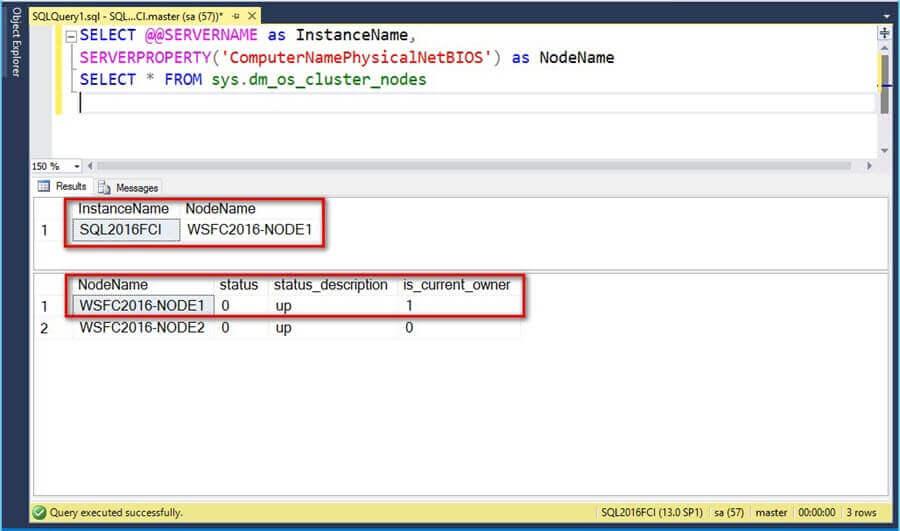
Task: Click 3 rows count in status bar
Action: tap(861, 513)
